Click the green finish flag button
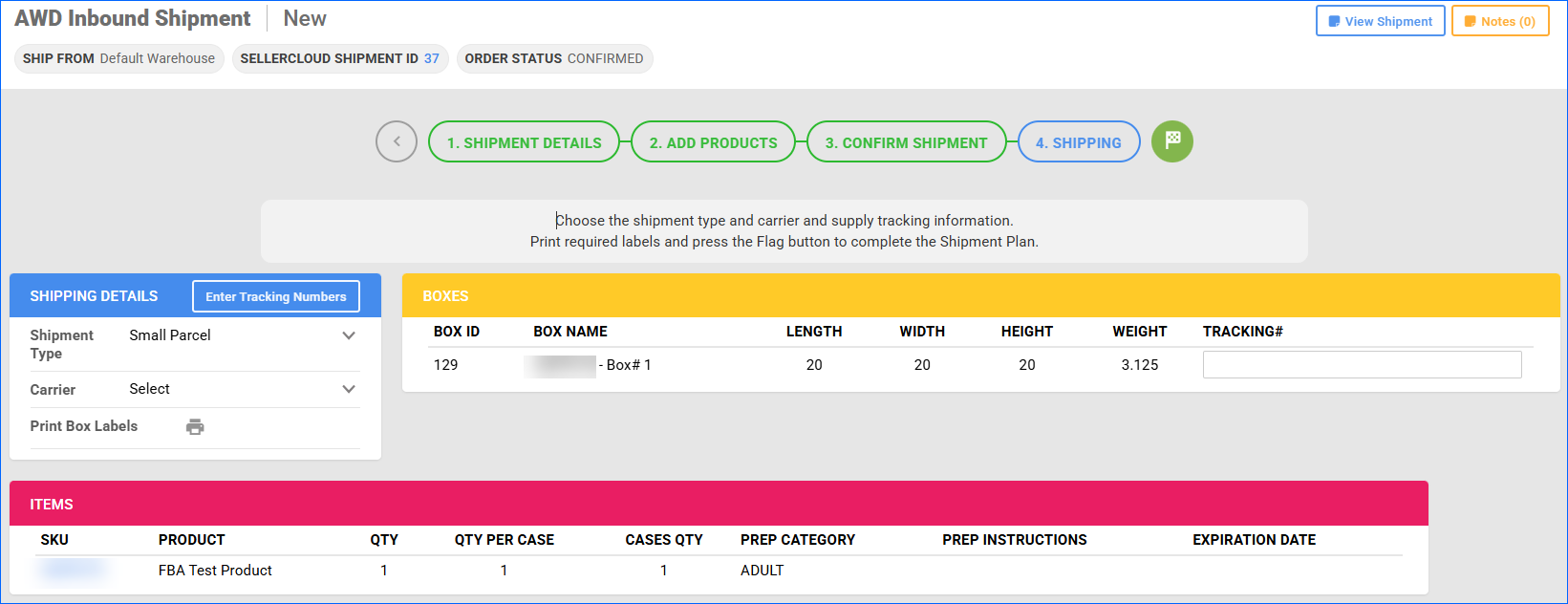The height and width of the screenshot is (604, 1568). [x=1171, y=141]
